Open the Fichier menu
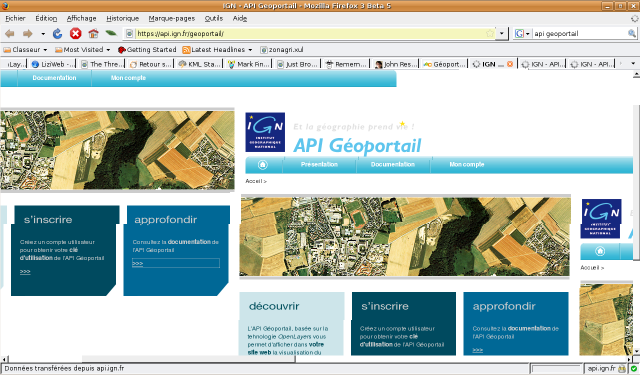Image resolution: width=640 pixels, height=375 pixels. [15, 18]
